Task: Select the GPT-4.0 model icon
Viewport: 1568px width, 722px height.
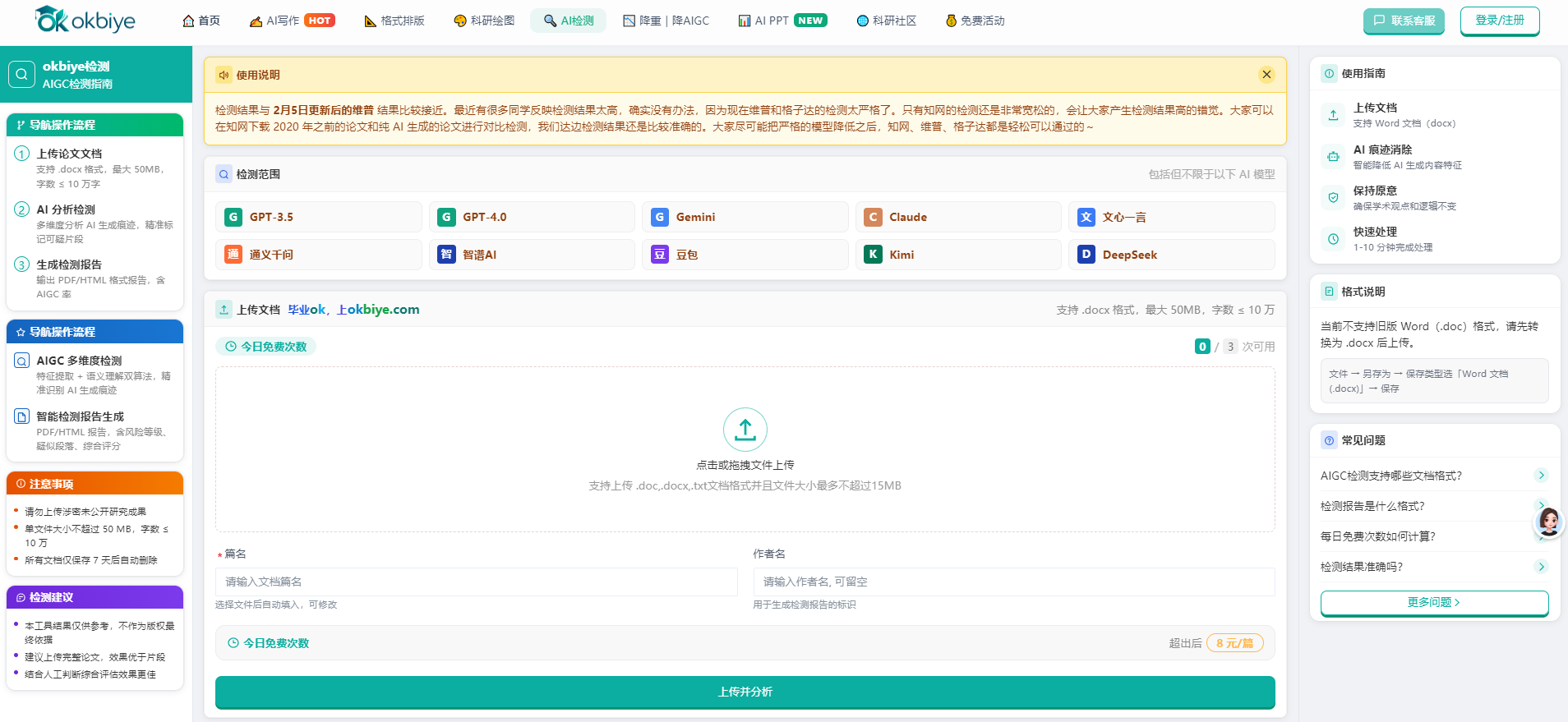Action: (446, 217)
